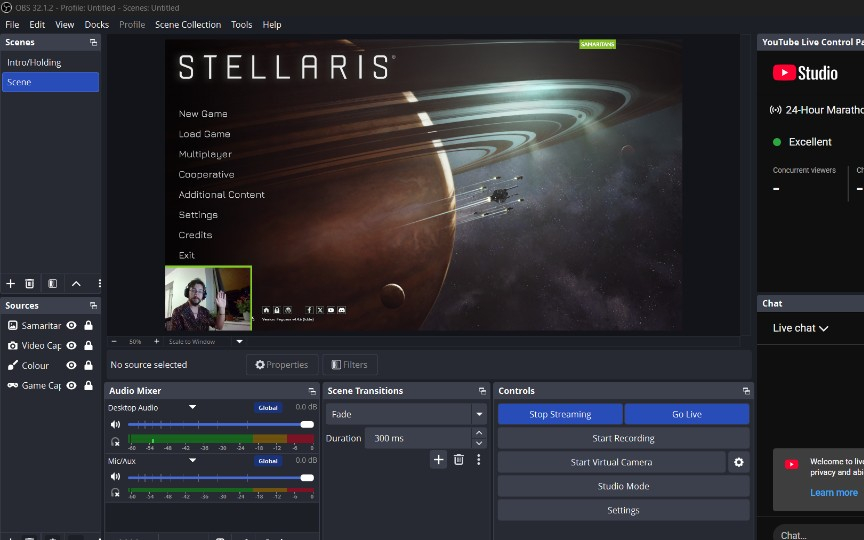864x540 pixels.
Task: Add a new scene with plus icon
Action: click(10, 284)
